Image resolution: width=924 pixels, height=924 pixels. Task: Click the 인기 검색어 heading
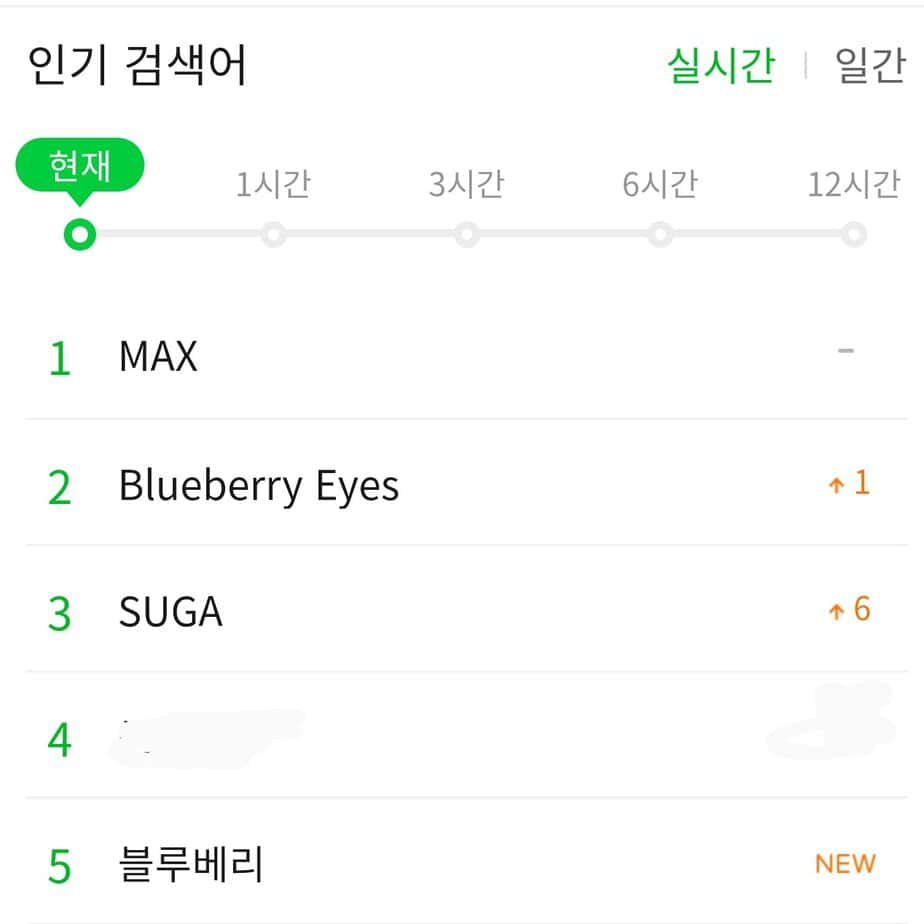click(x=138, y=66)
